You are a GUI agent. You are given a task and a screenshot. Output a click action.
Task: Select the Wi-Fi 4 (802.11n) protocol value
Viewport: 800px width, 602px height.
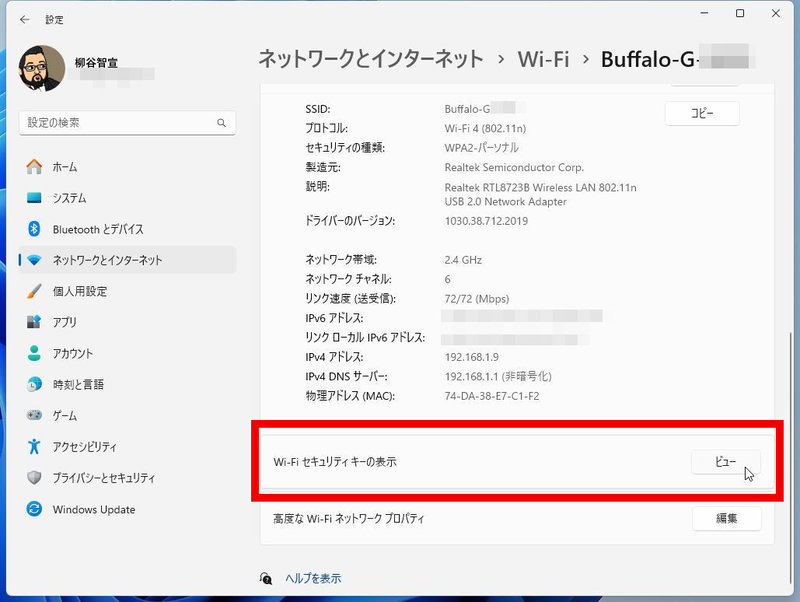pos(485,129)
